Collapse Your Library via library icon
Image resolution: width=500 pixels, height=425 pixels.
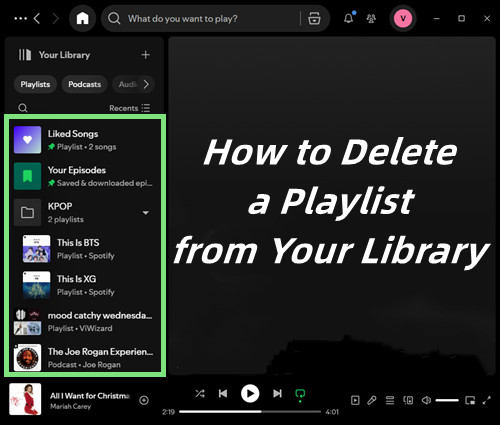[x=25, y=55]
